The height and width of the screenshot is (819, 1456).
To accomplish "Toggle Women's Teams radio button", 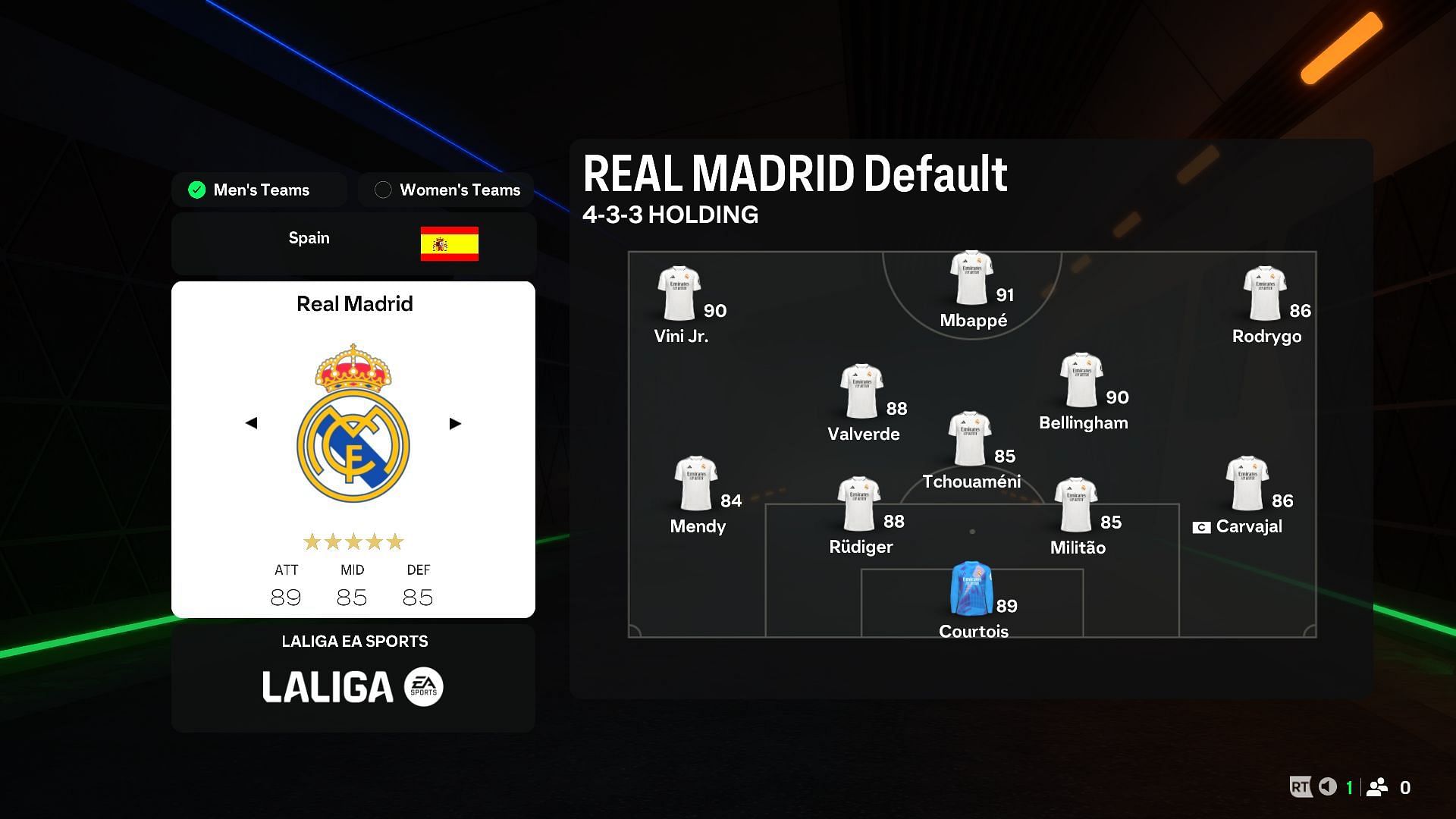I will (x=382, y=189).
